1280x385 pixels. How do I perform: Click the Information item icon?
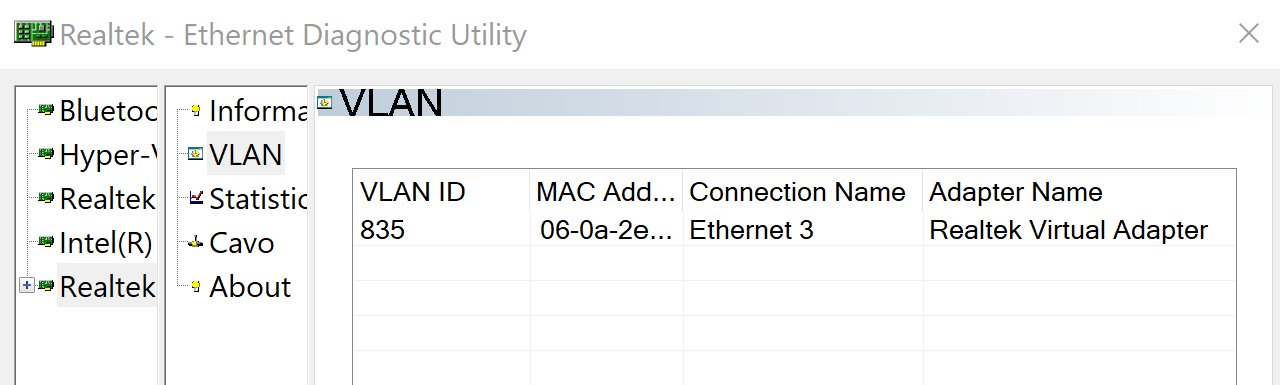(195, 110)
